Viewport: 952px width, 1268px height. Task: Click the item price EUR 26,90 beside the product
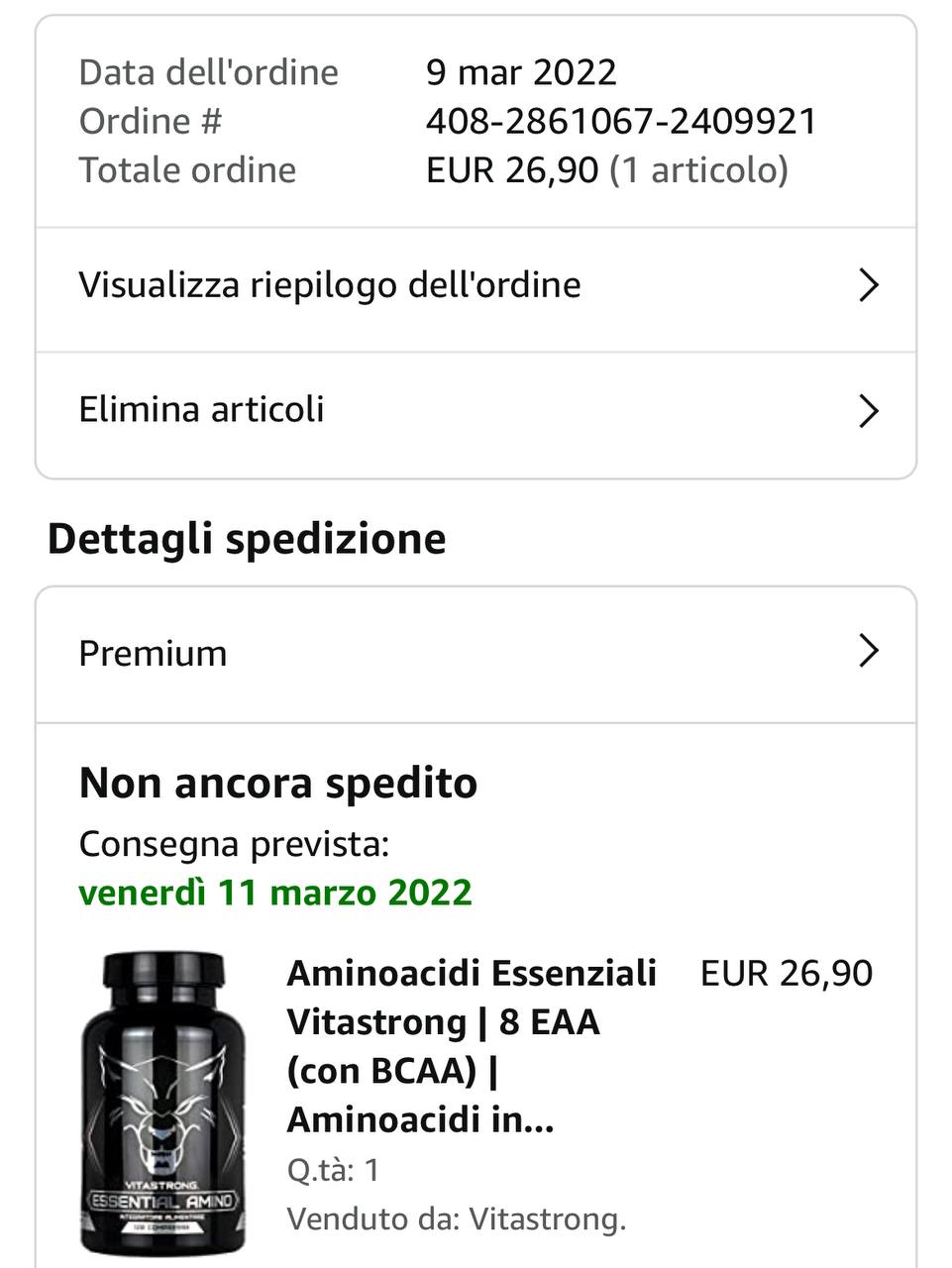(787, 973)
